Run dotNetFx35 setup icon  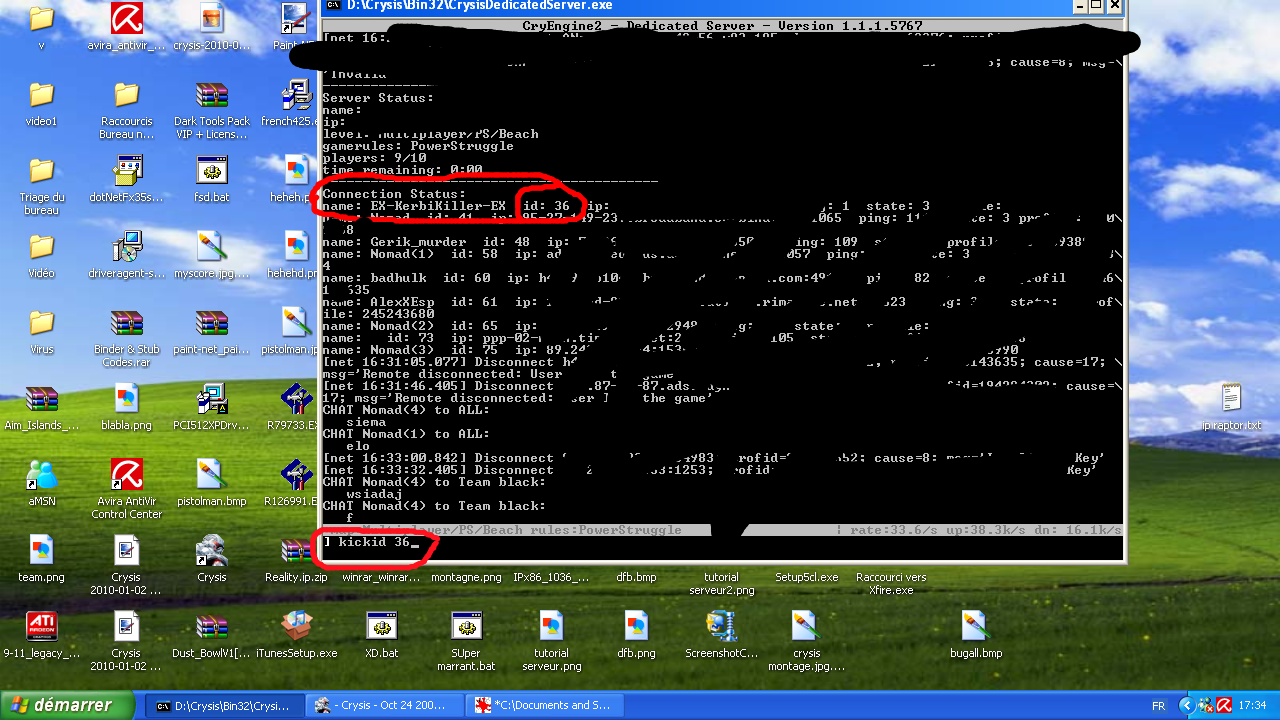pyautogui.click(x=126, y=171)
